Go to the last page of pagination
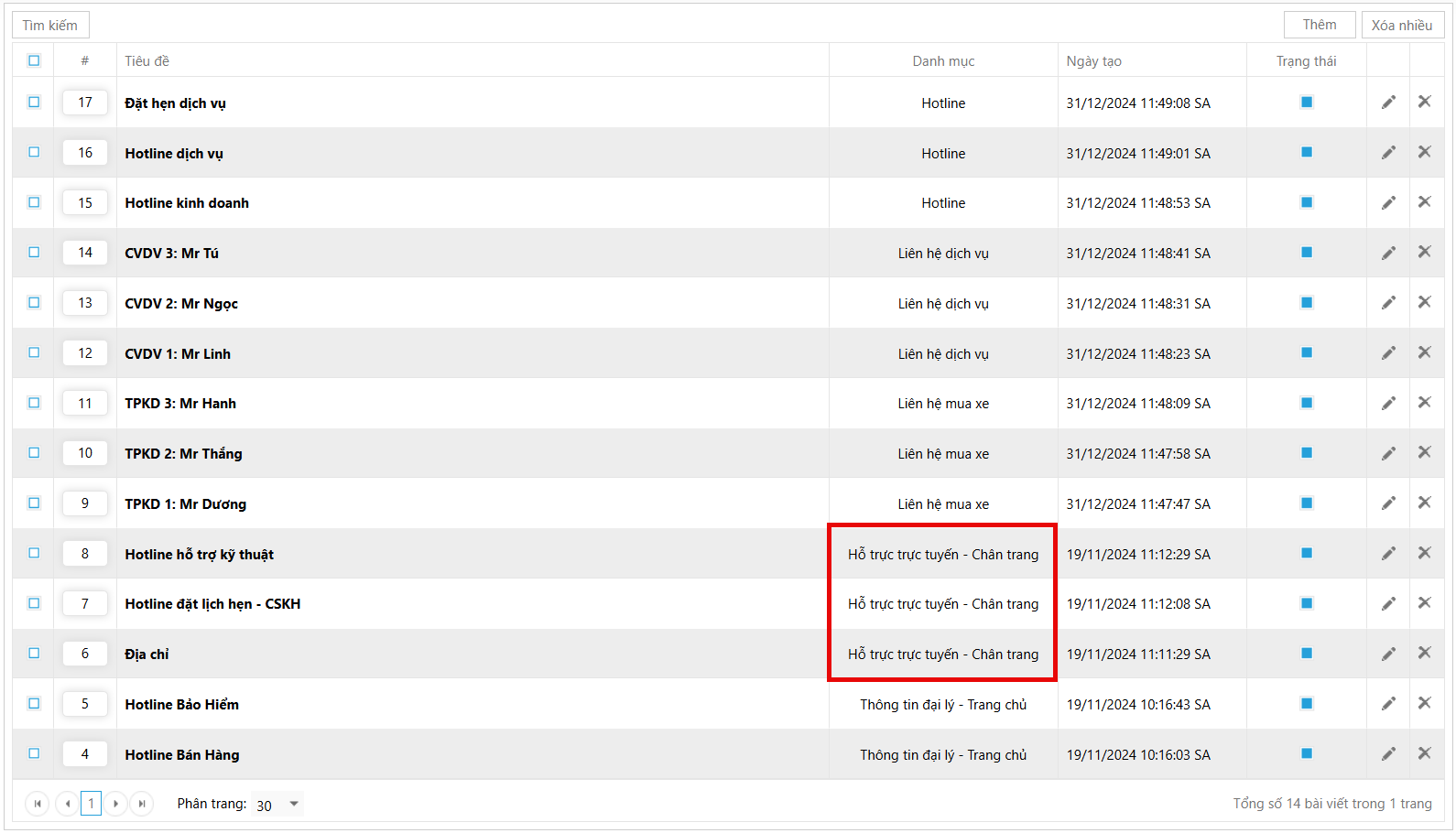Image resolution: width=1456 pixels, height=833 pixels. [x=142, y=804]
